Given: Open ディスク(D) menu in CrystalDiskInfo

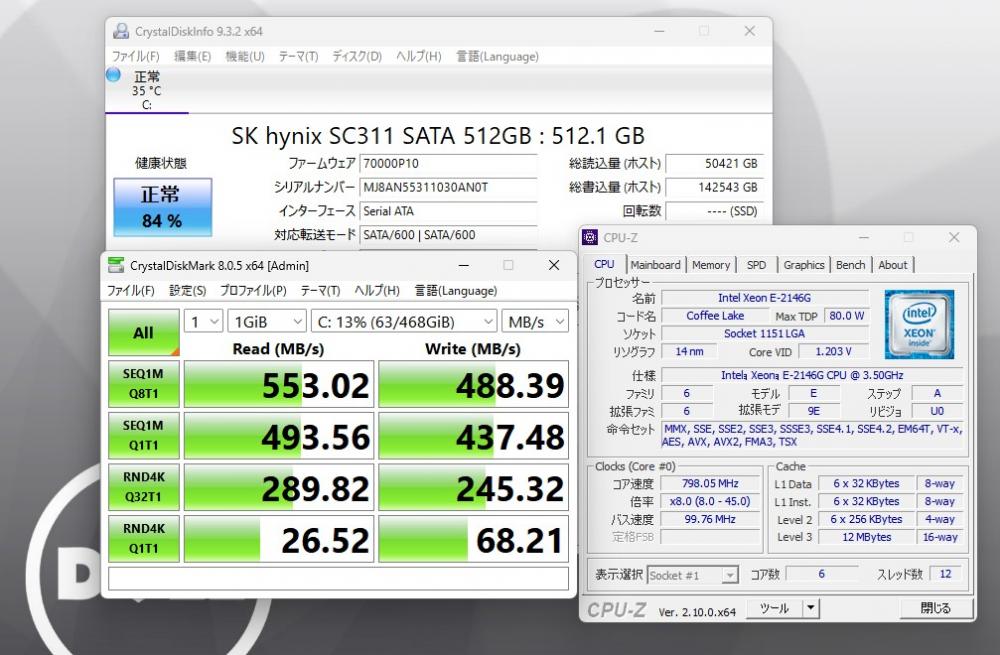Looking at the screenshot, I should (357, 56).
